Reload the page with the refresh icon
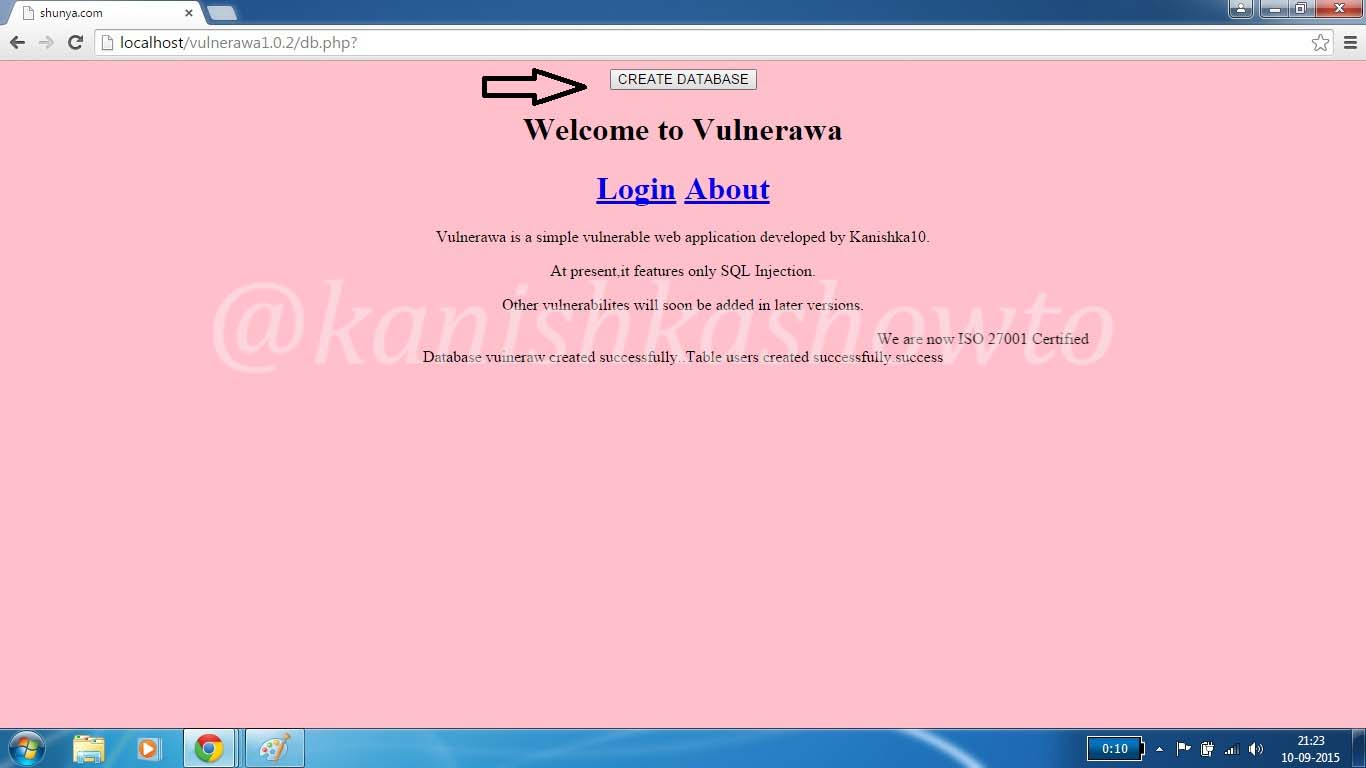This screenshot has height=768, width=1366. 75,42
